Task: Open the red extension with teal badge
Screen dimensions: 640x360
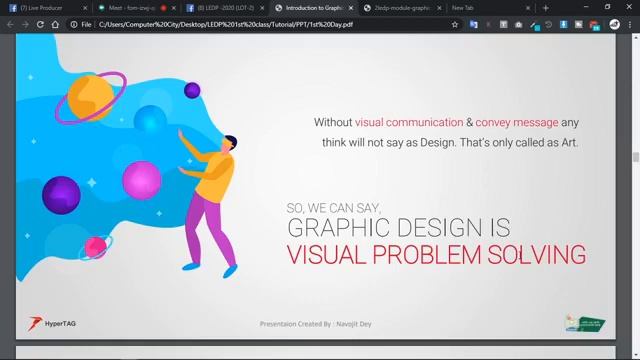Action: pyautogui.click(x=595, y=25)
